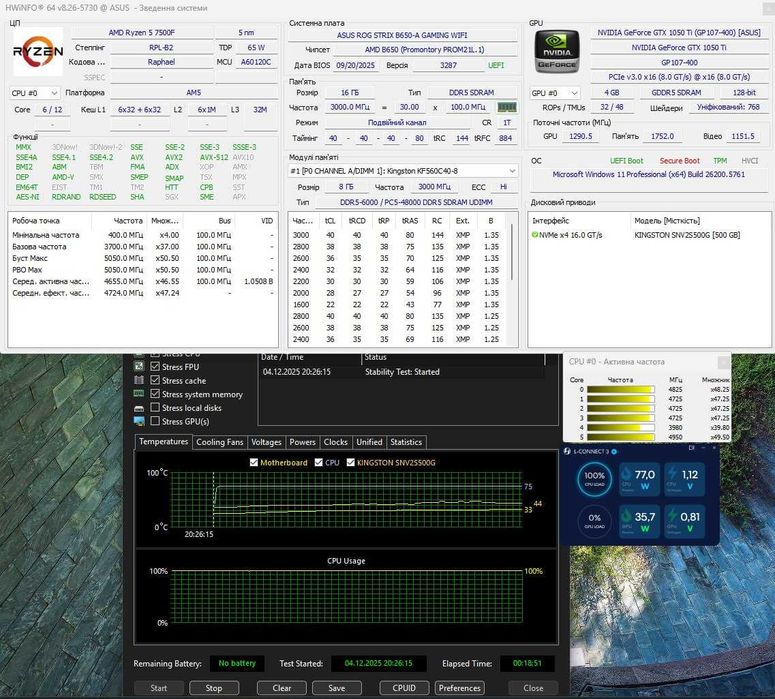Select the Unified tab

point(369,442)
